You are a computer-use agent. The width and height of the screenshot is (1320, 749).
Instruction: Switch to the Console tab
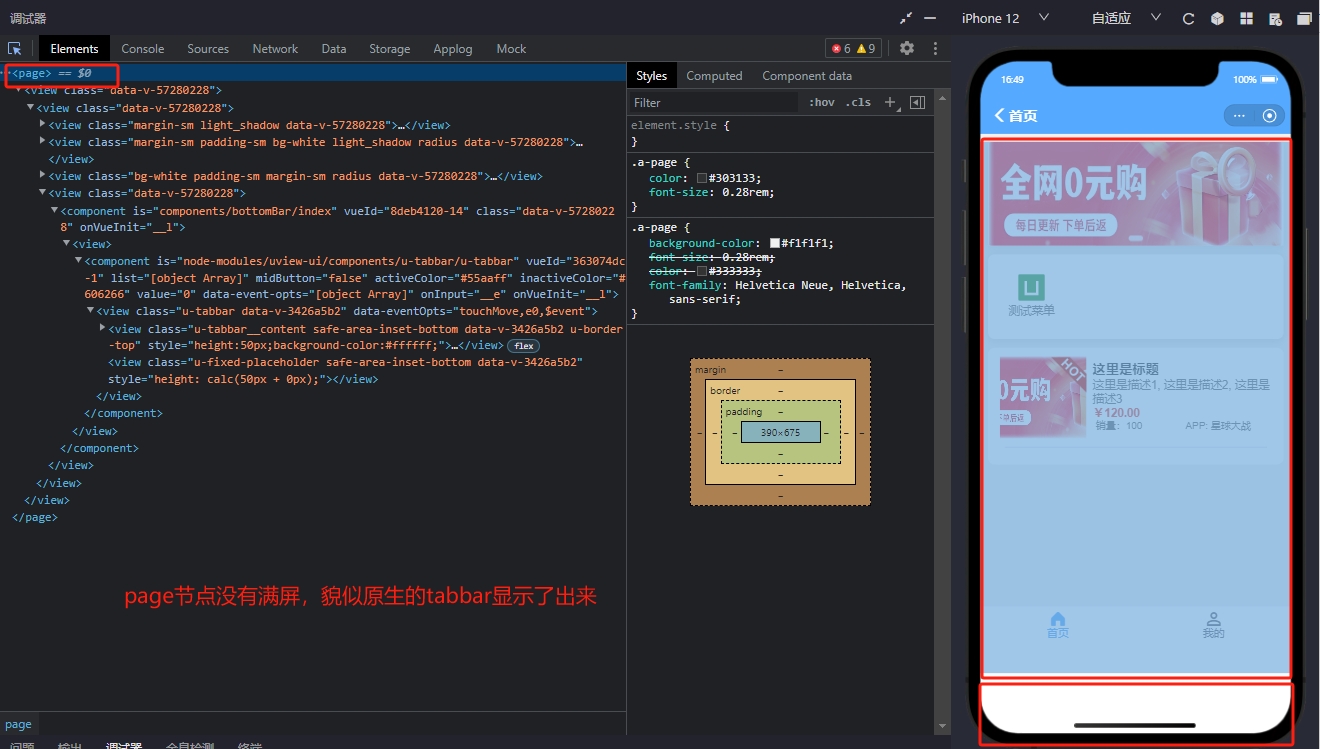(143, 48)
